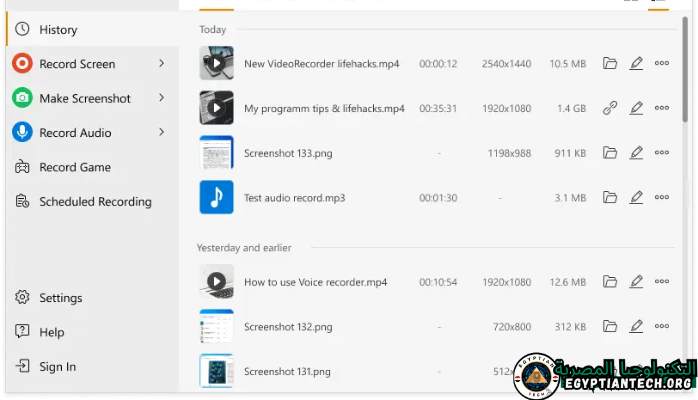
Task: Play New VideoRecorder lifehacks.mp4 thumbnail
Action: 217,63
